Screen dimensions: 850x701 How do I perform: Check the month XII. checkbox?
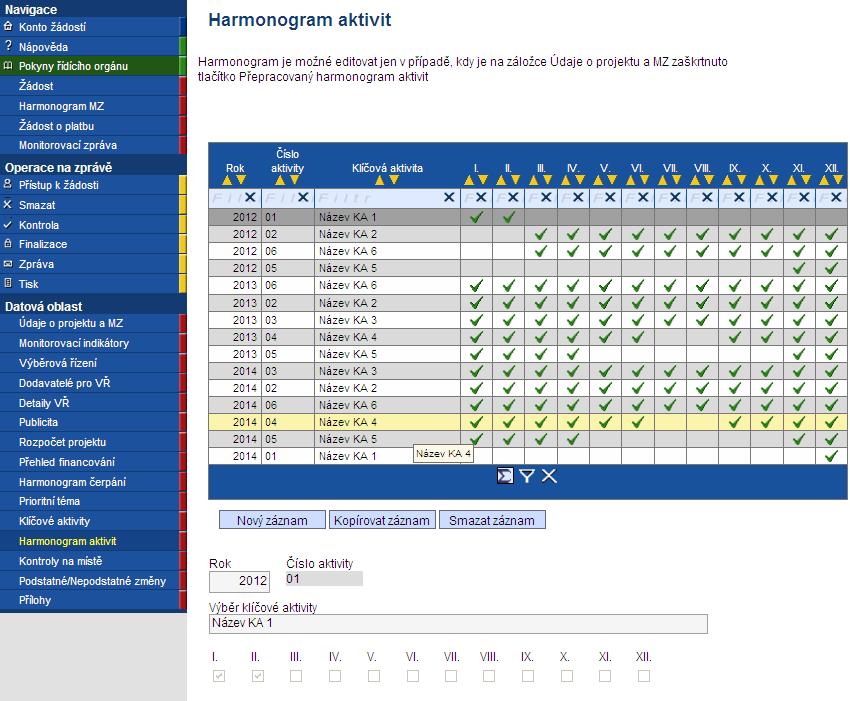pyautogui.click(x=643, y=676)
